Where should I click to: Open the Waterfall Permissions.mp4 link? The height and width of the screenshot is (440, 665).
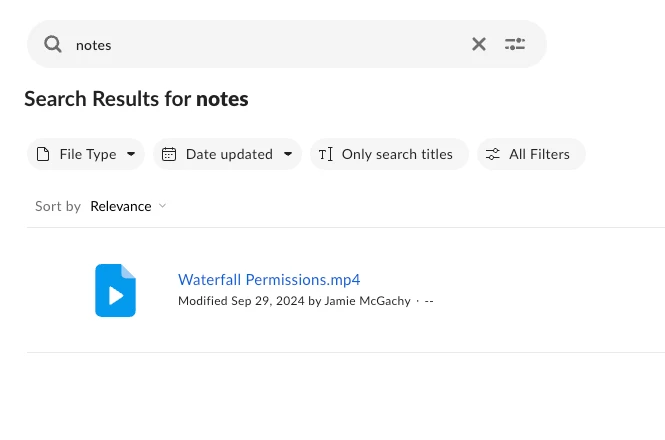pyautogui.click(x=269, y=280)
